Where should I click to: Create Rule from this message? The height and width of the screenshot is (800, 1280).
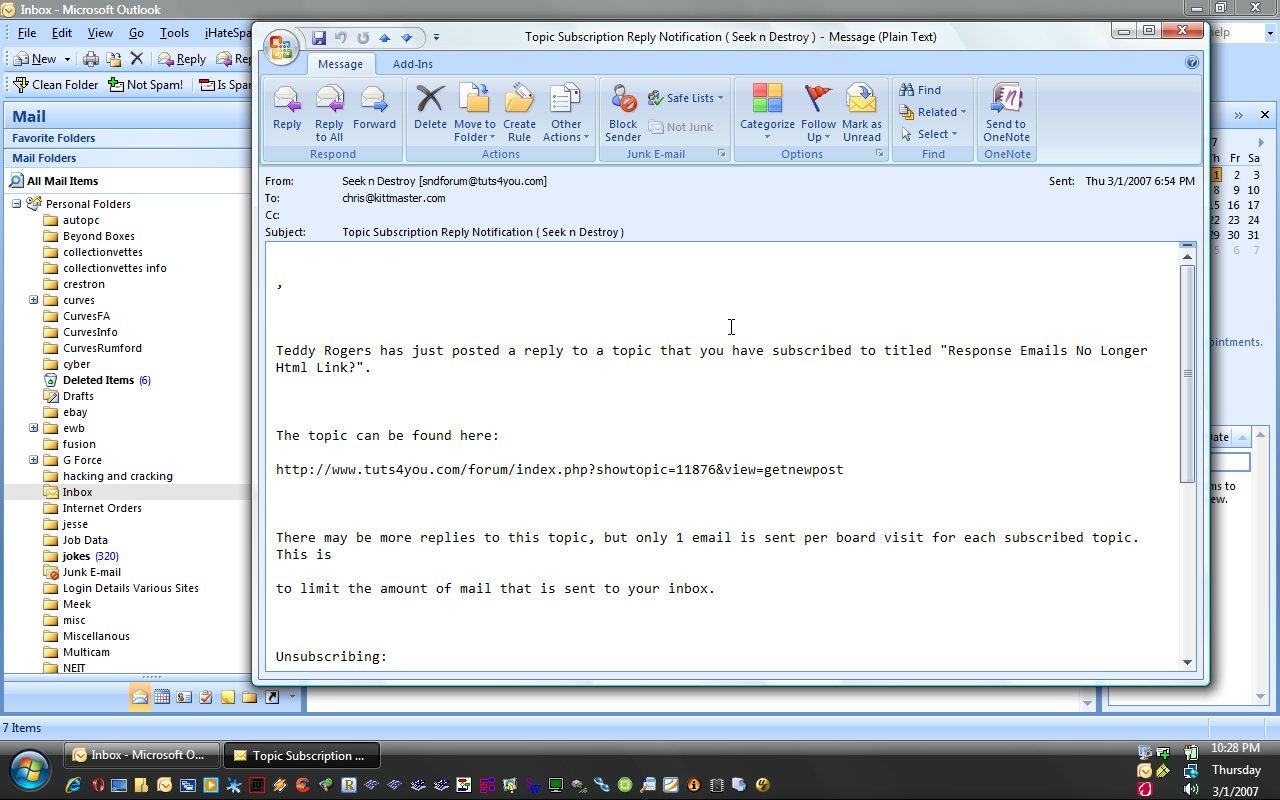(519, 113)
